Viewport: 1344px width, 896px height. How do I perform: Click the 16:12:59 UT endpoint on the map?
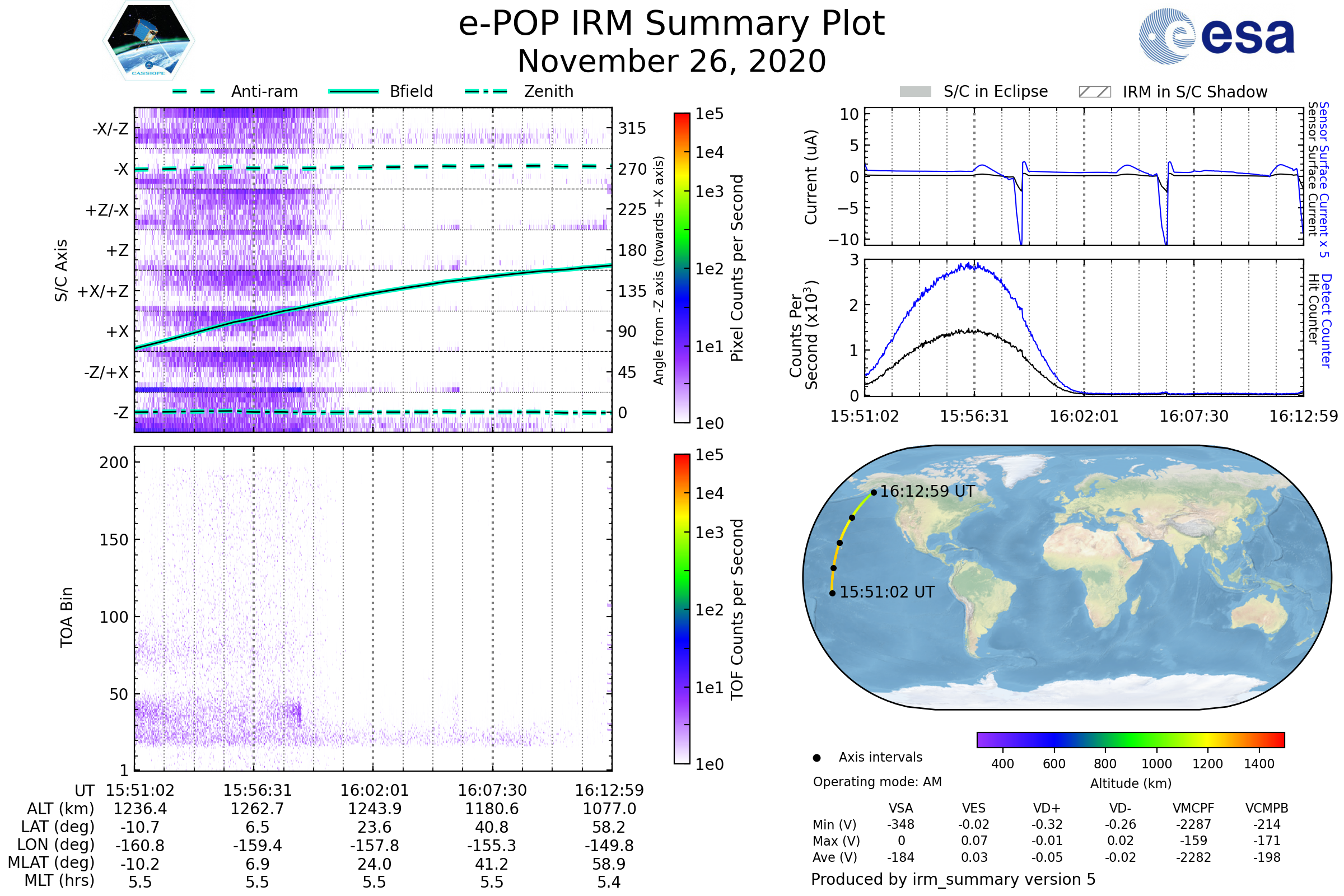pos(874,493)
